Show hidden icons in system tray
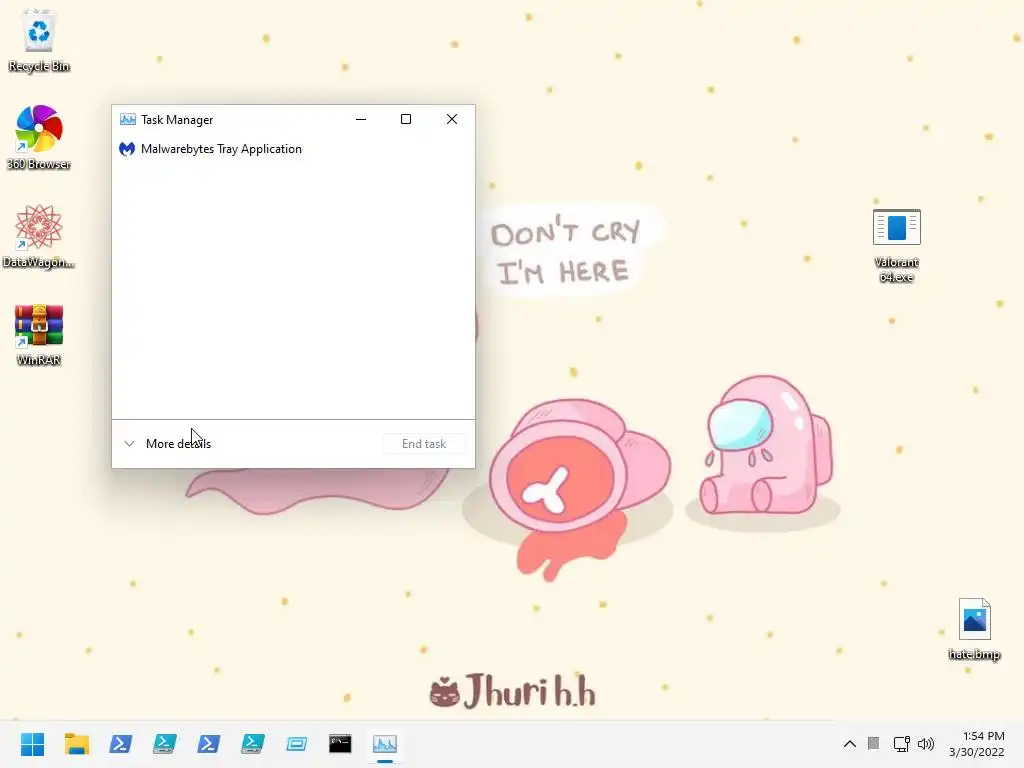Image resolution: width=1024 pixels, height=768 pixels. coord(850,744)
